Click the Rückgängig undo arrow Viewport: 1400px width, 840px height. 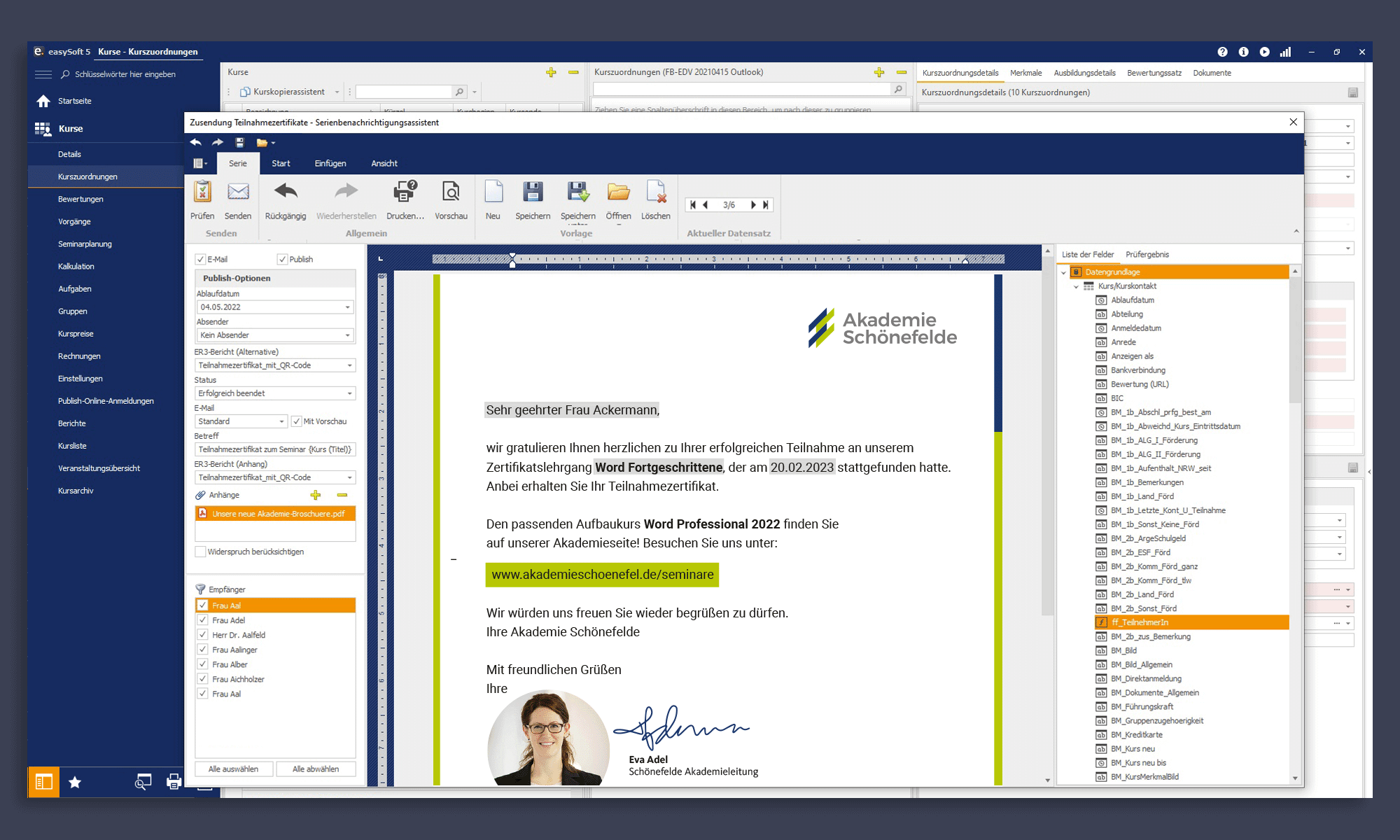tap(286, 191)
